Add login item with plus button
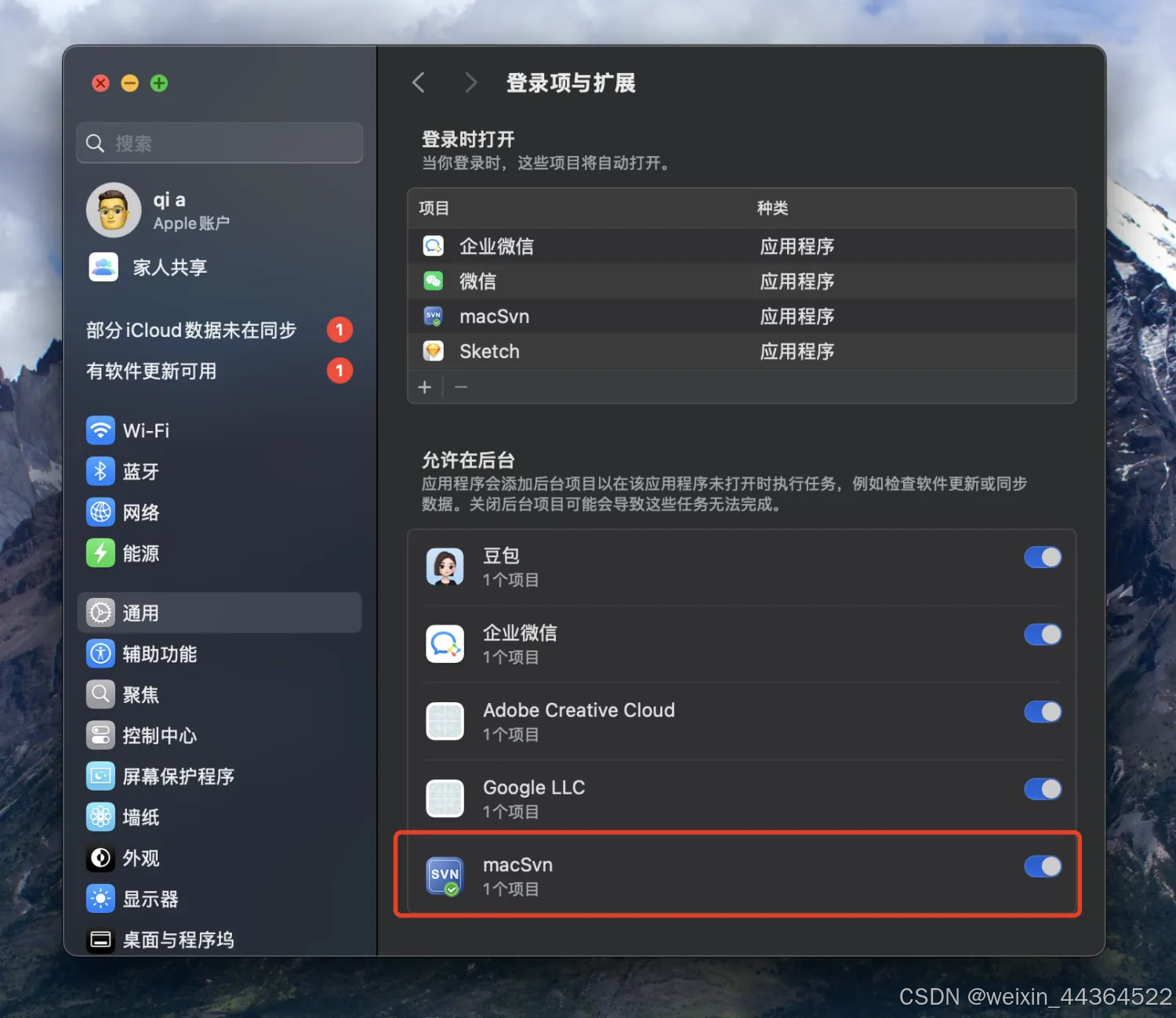Image resolution: width=1176 pixels, height=1018 pixels. 425,387
